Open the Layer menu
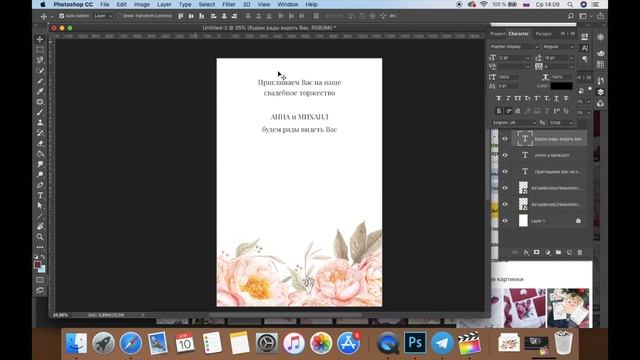The width and height of the screenshot is (640, 360). [x=164, y=4]
